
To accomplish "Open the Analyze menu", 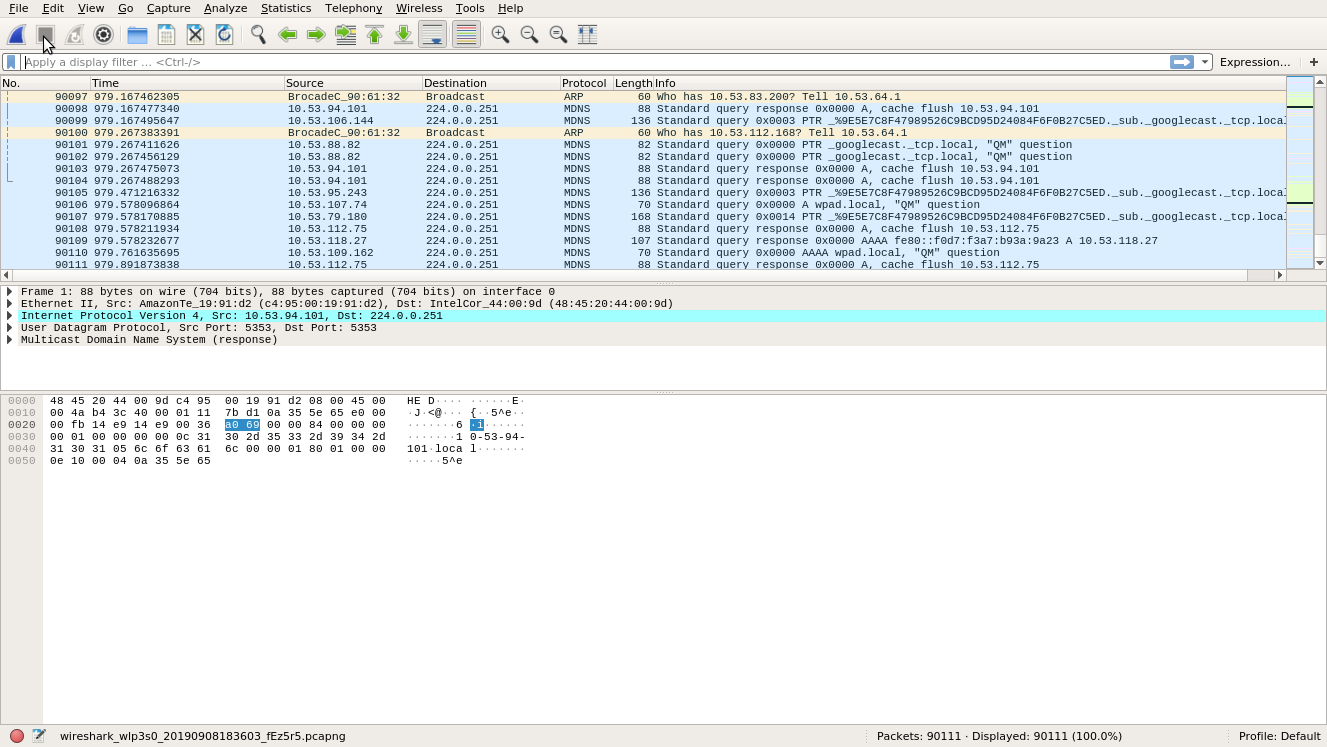I will 225,8.
